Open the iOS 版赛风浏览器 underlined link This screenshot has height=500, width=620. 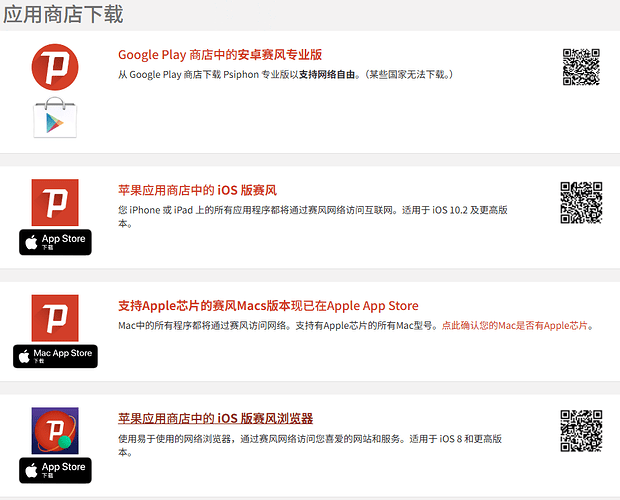(215, 418)
